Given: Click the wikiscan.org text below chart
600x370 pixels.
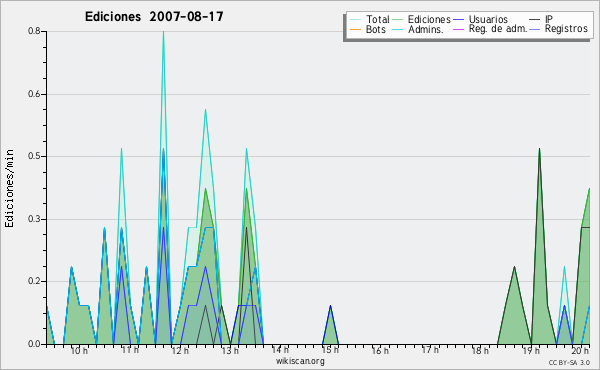Looking at the screenshot, I should pos(300,361).
